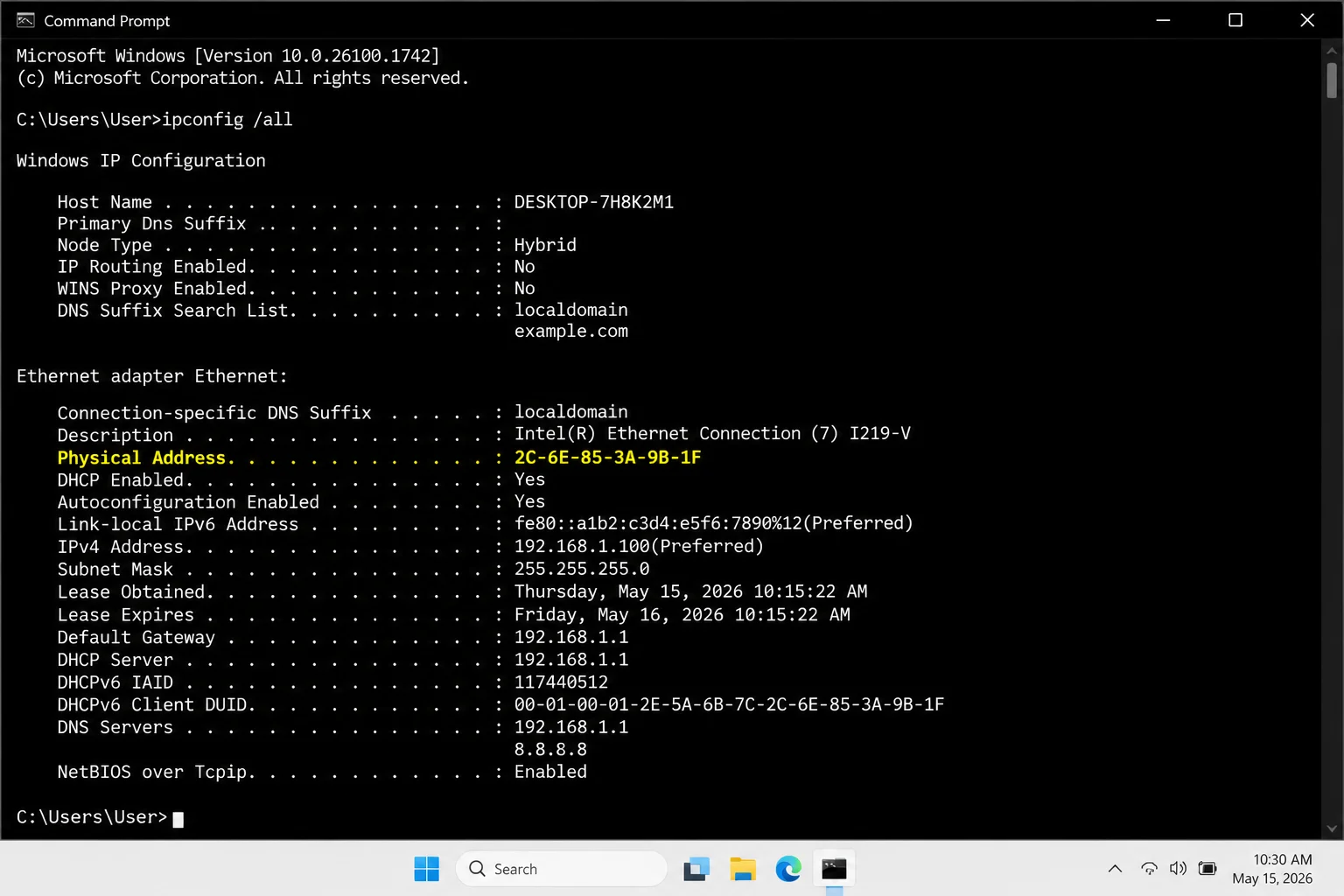Click the battery tray icon
The width and height of the screenshot is (1344, 896).
pos(1207,869)
